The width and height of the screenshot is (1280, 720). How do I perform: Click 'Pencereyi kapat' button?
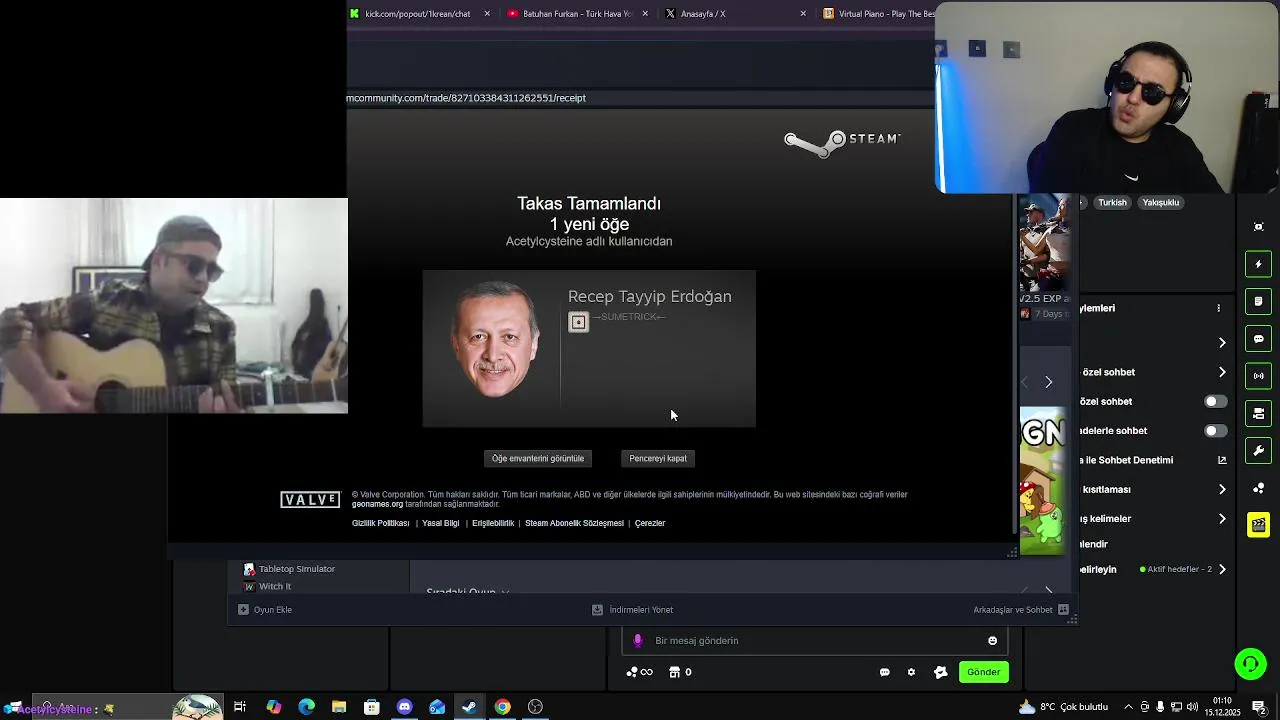(658, 458)
